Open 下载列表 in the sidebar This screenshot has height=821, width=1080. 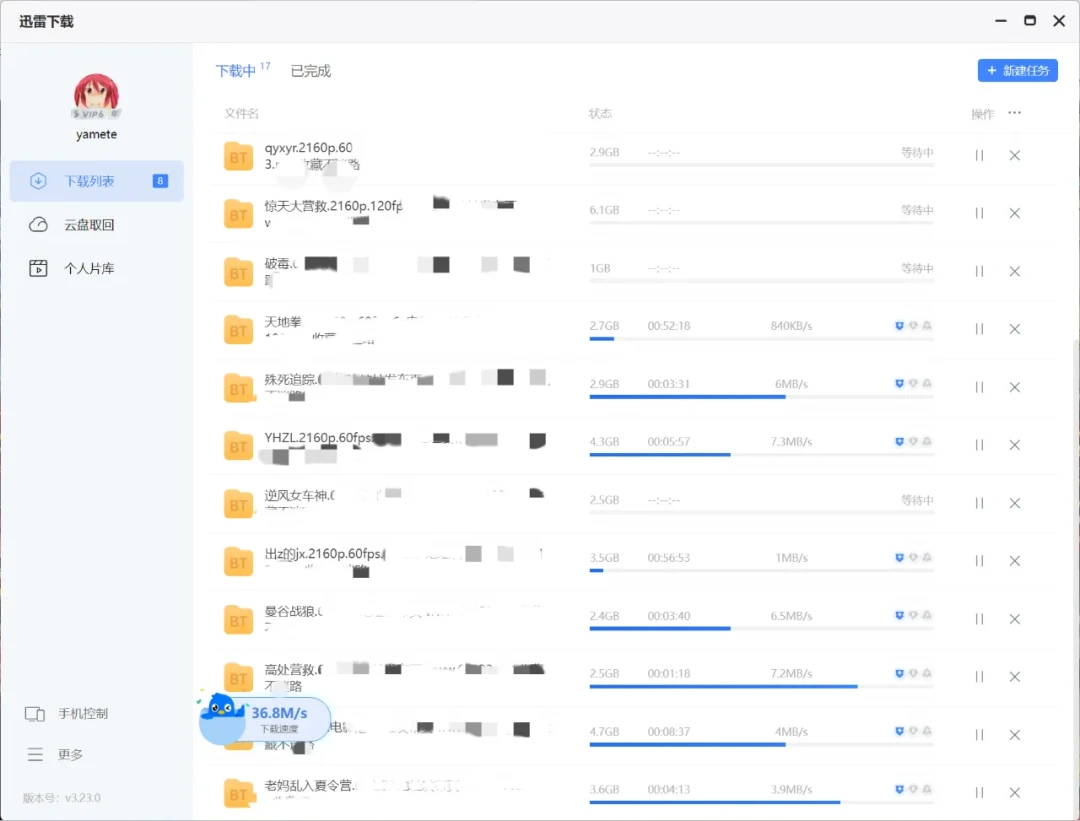click(96, 181)
